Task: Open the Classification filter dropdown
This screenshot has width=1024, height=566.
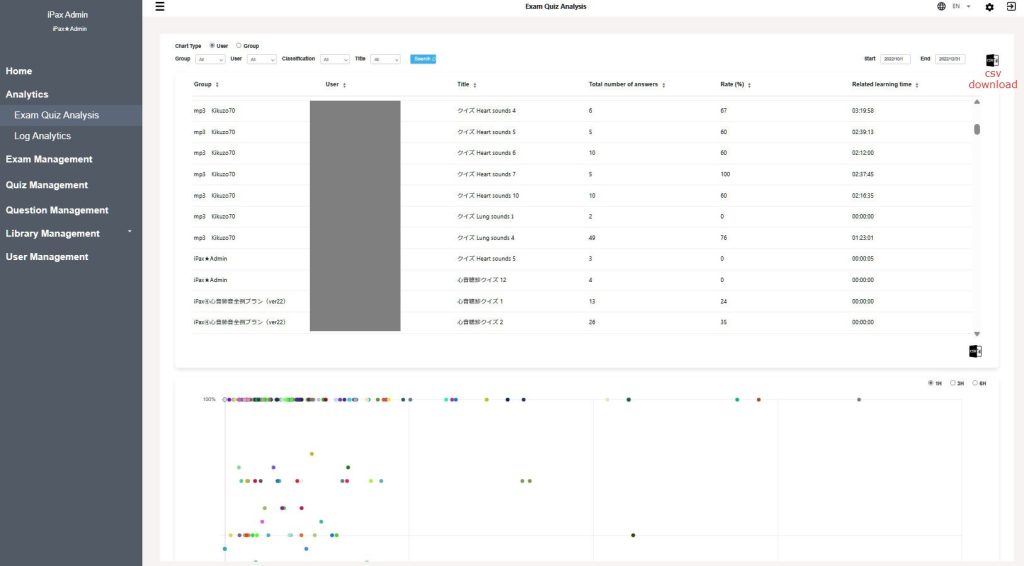Action: [335, 60]
